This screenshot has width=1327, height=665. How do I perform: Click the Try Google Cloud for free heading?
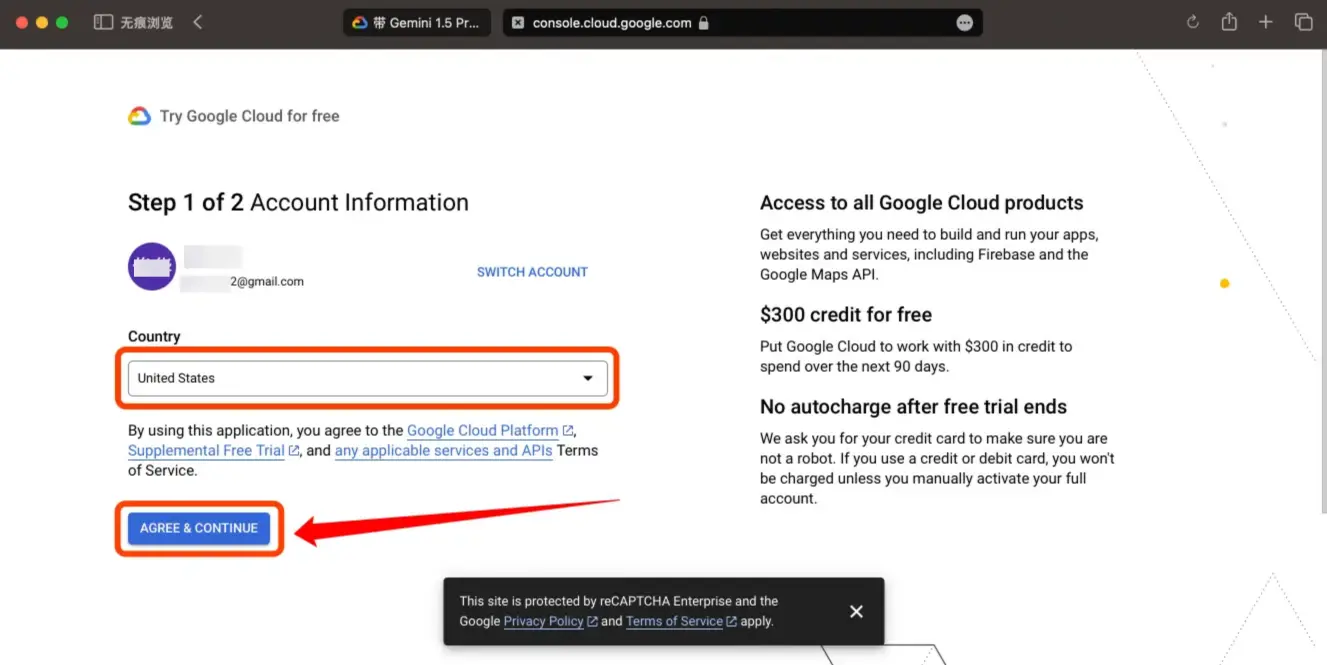point(250,116)
